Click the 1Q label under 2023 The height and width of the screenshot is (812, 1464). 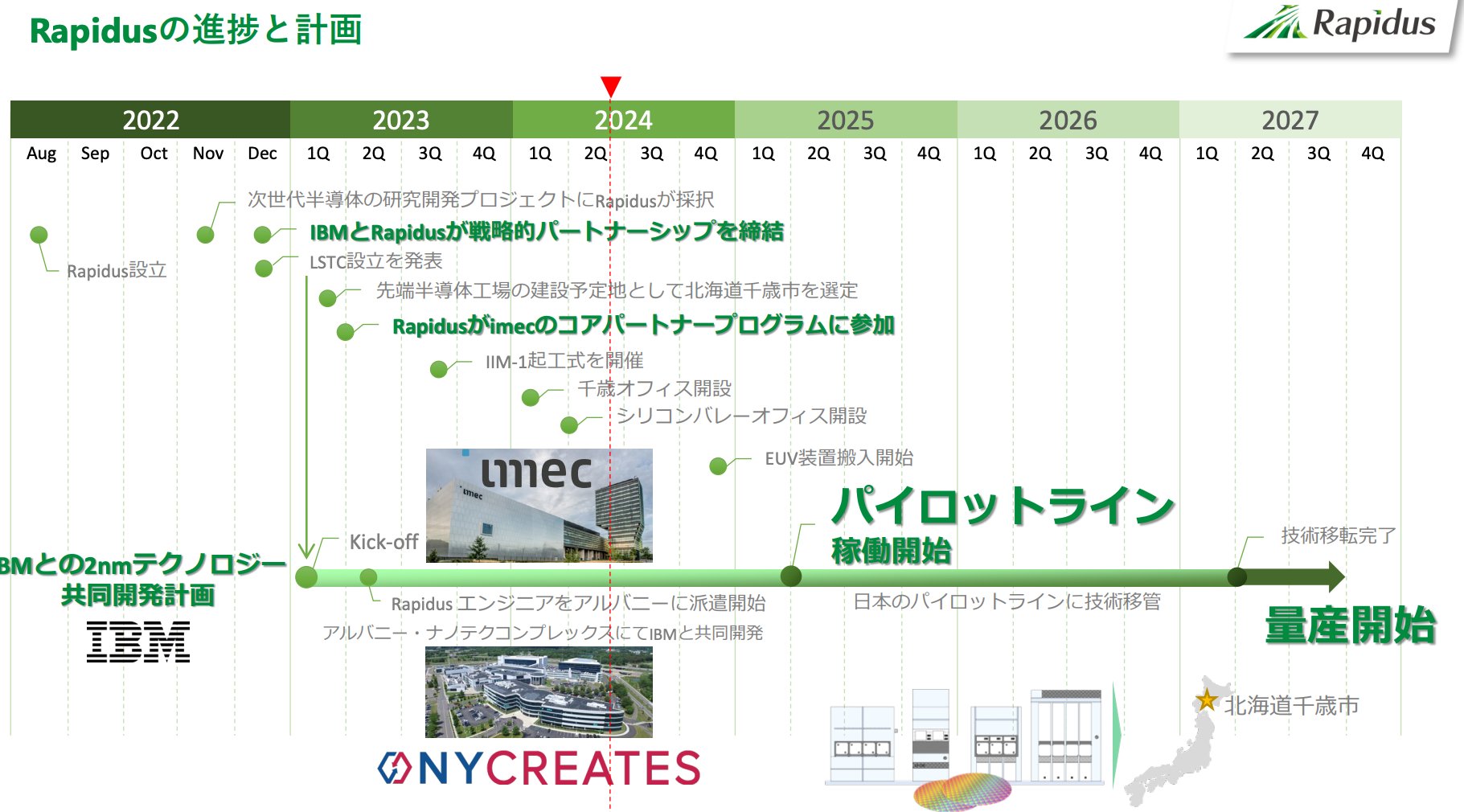(x=318, y=153)
